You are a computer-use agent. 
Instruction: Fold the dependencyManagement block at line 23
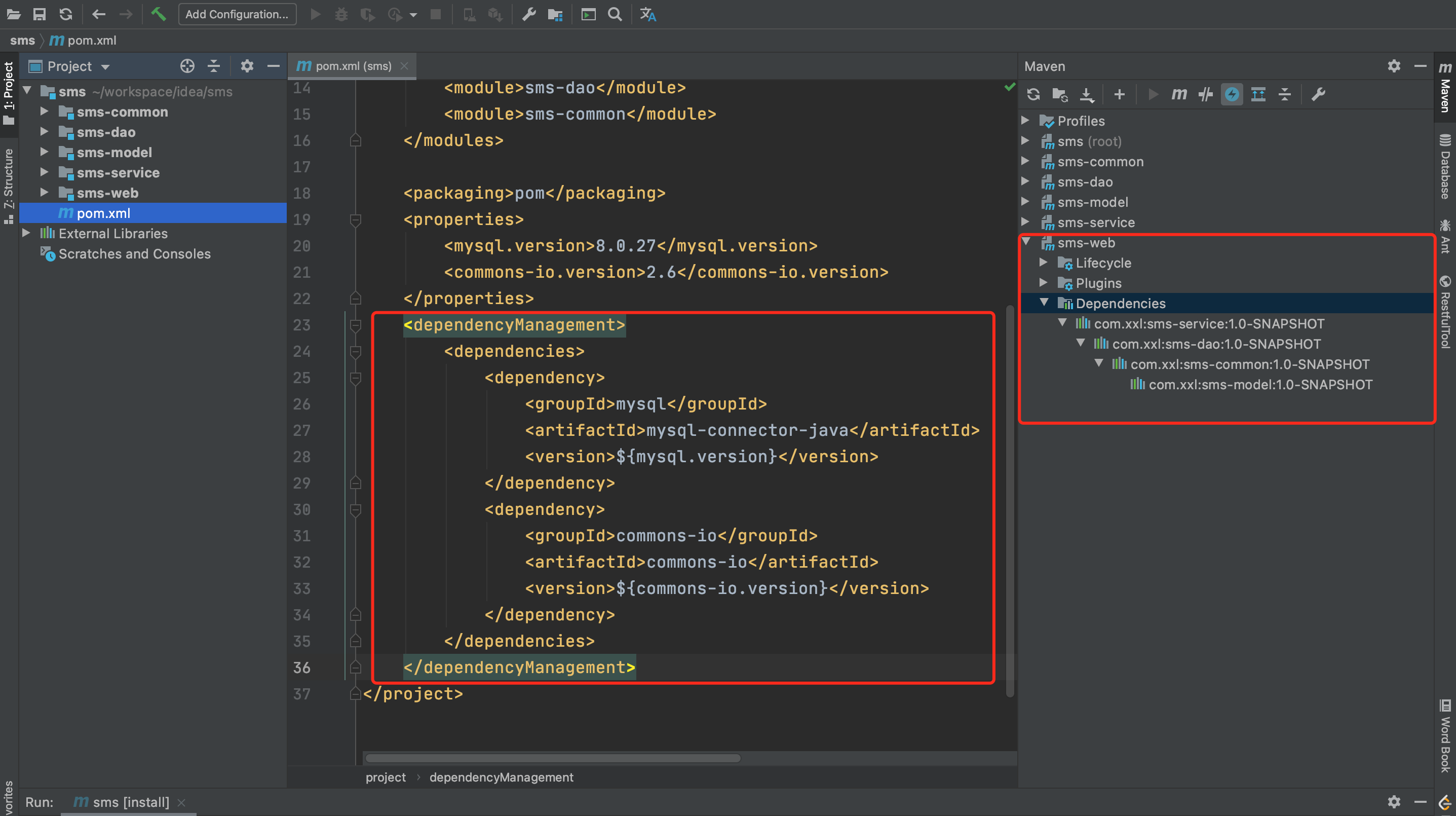pyautogui.click(x=356, y=325)
